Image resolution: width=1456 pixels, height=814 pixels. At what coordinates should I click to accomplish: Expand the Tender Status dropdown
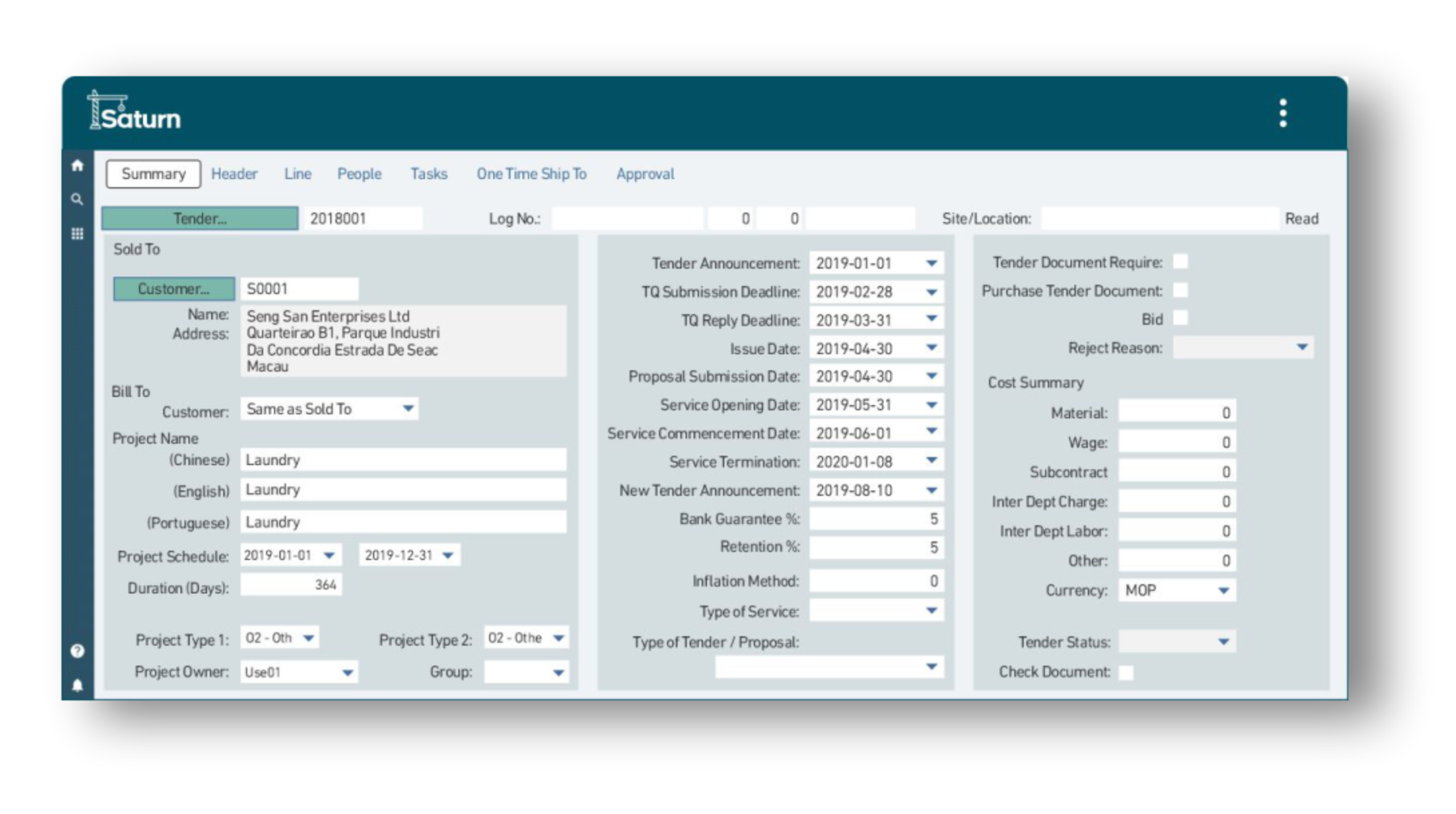point(1223,642)
